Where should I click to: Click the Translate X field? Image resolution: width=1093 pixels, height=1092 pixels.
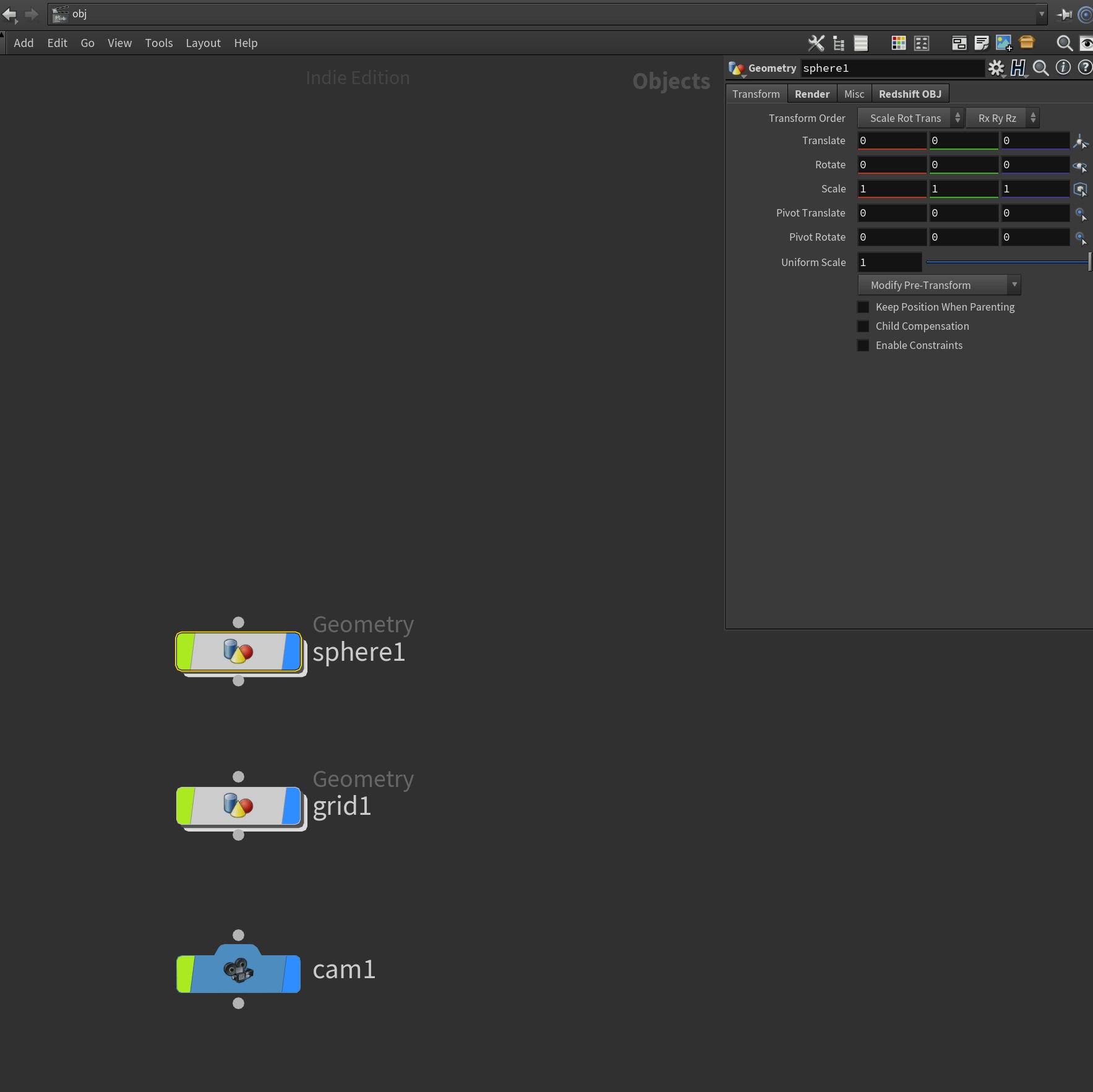pyautogui.click(x=891, y=140)
